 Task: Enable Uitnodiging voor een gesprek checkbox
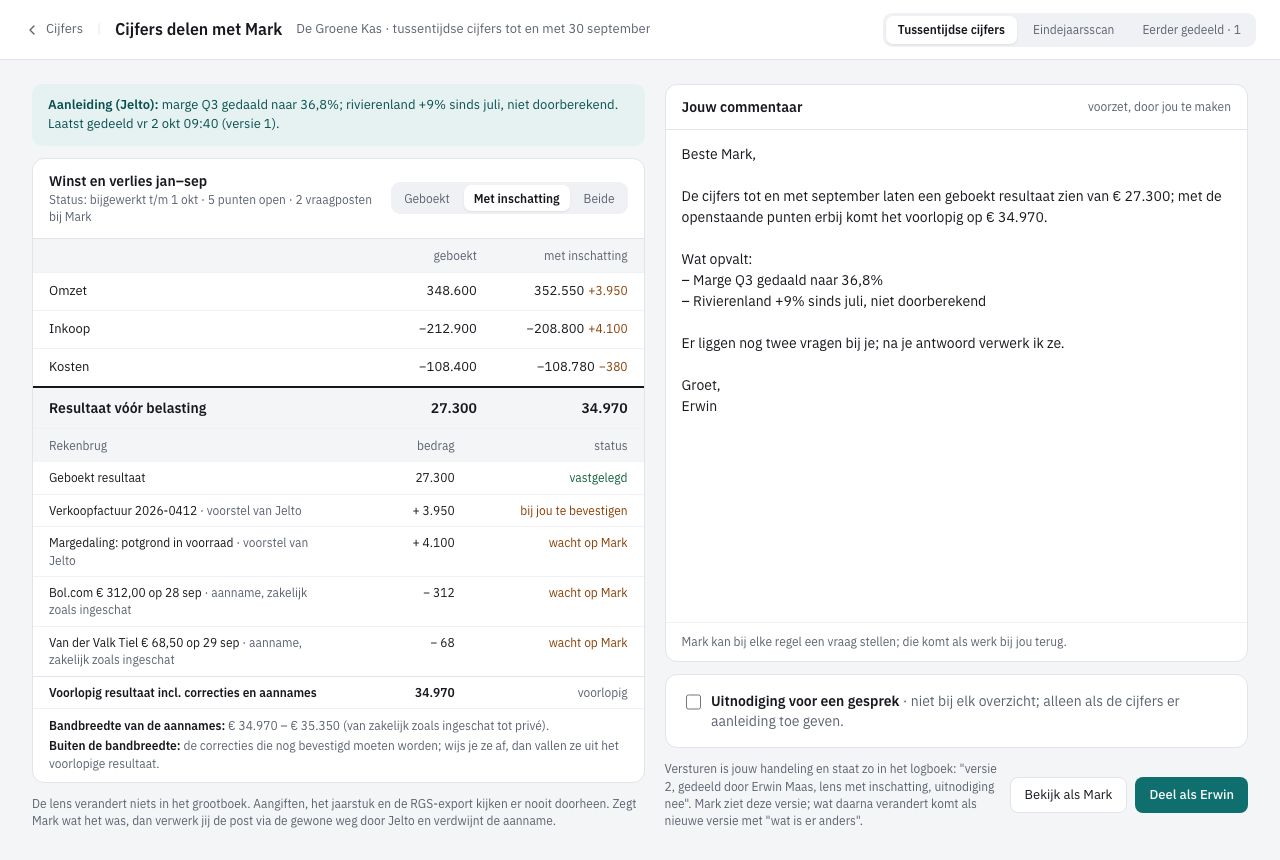[693, 702]
